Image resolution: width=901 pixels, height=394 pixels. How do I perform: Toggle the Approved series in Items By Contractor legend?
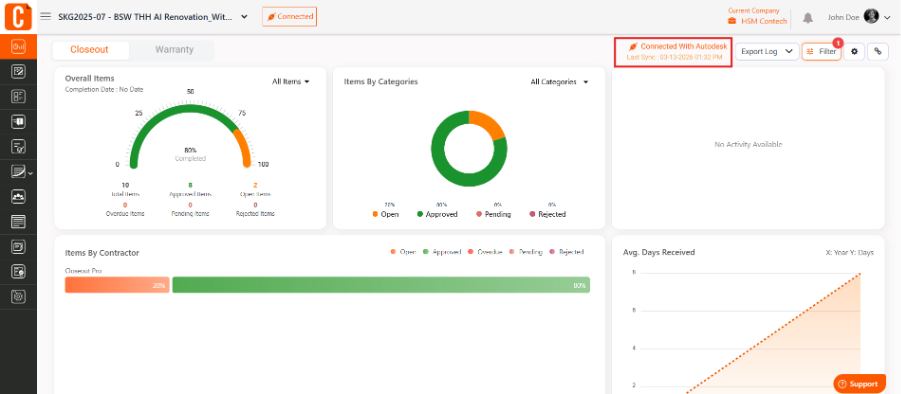click(442, 252)
